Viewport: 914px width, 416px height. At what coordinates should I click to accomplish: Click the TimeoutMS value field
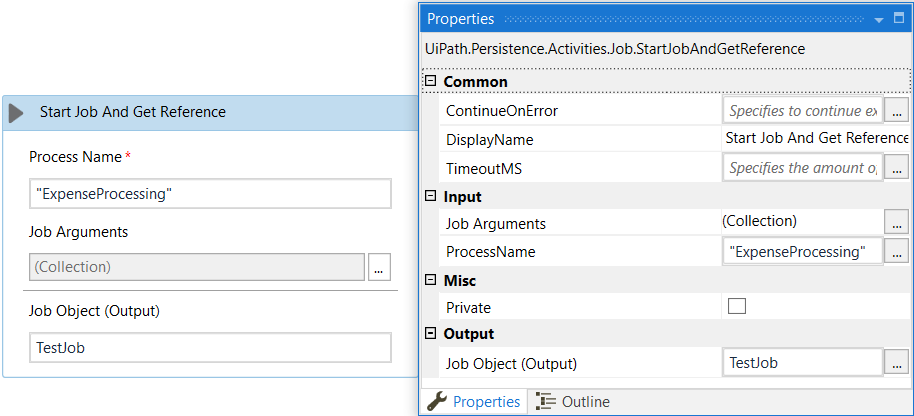click(x=802, y=168)
